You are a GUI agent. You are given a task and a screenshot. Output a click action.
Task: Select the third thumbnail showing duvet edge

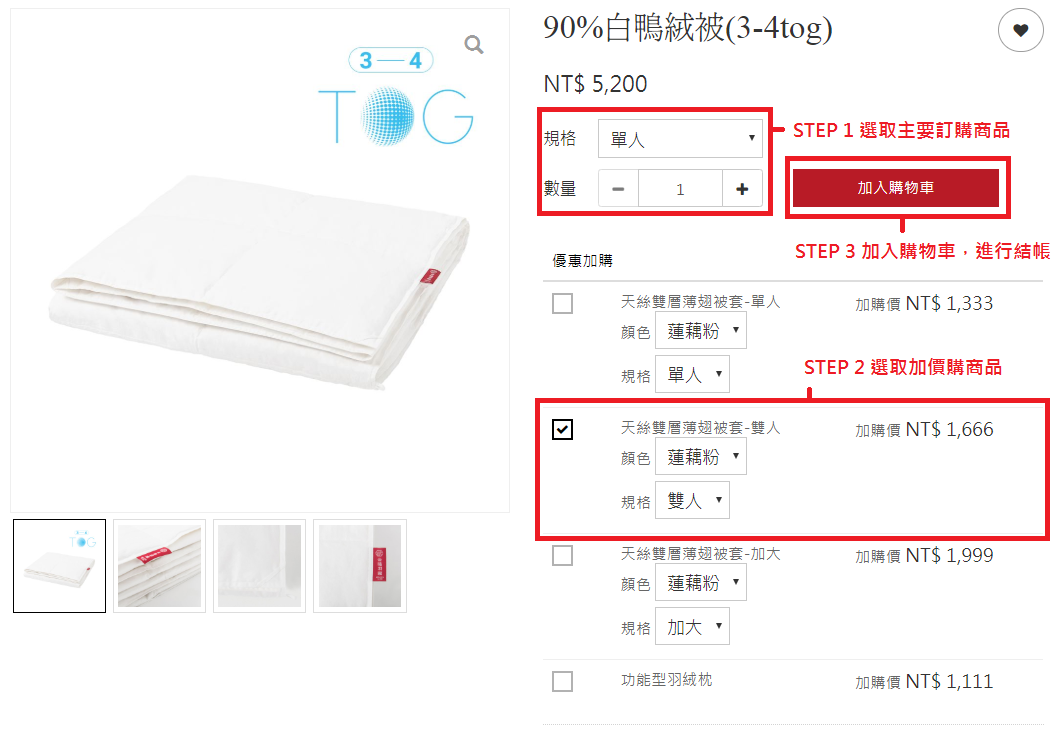(259, 566)
